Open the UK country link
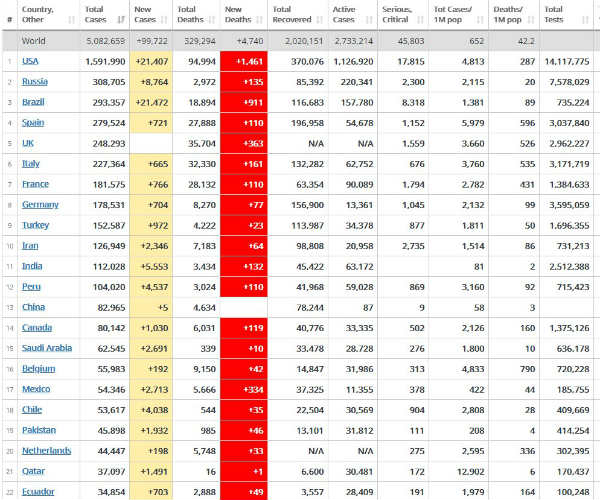Image resolution: width=600 pixels, height=500 pixels. click(x=28, y=143)
